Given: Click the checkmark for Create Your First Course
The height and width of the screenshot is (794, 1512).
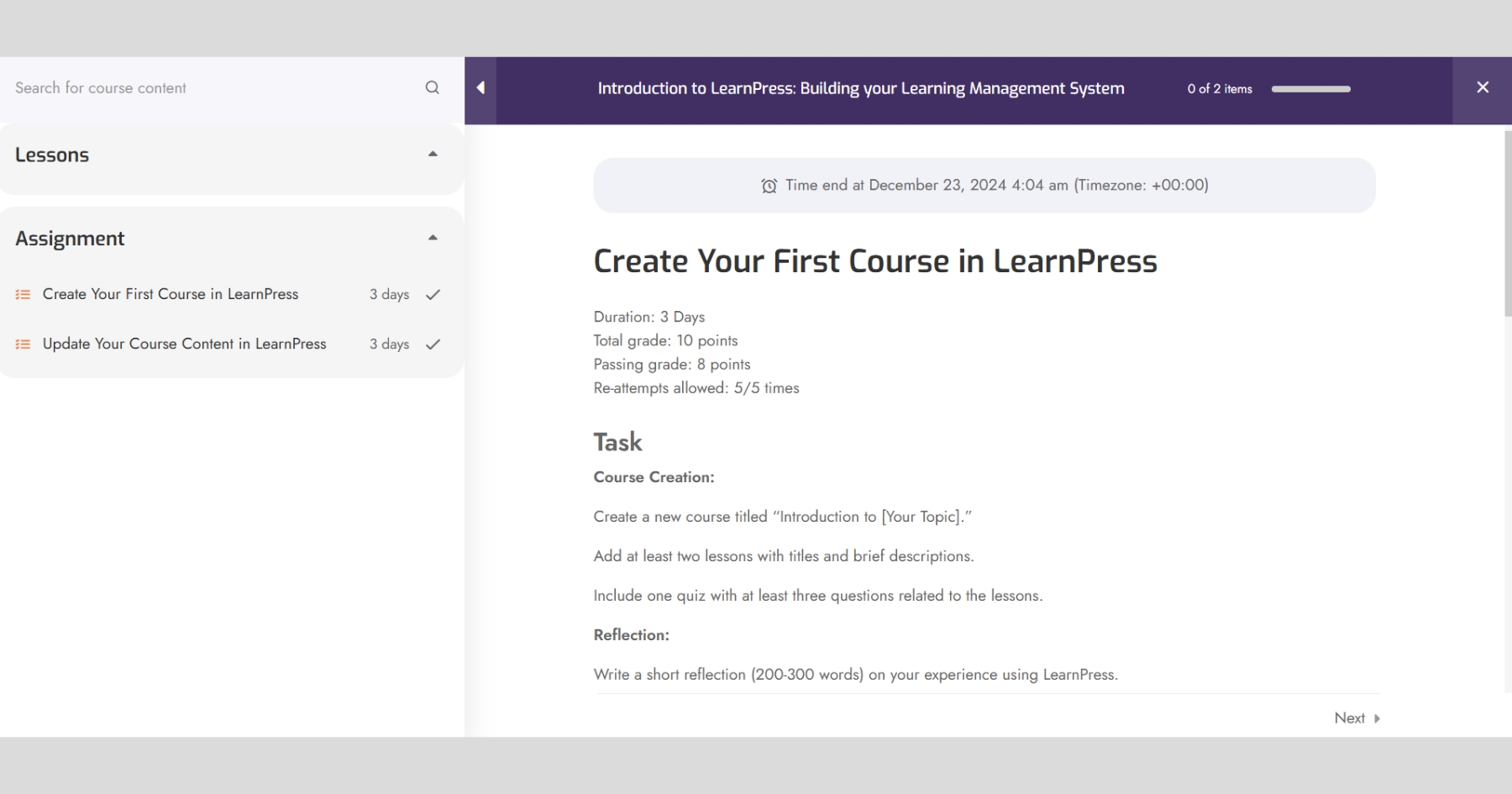Looking at the screenshot, I should [x=433, y=294].
